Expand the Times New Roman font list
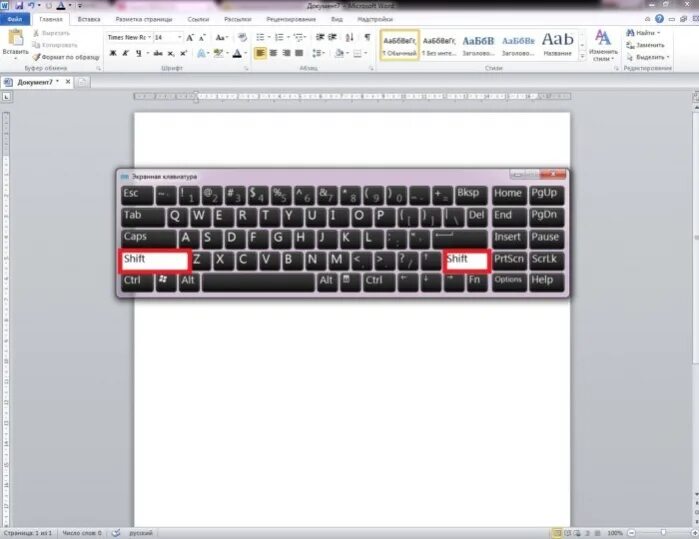Viewport: 699px width, 539px height. click(149, 37)
